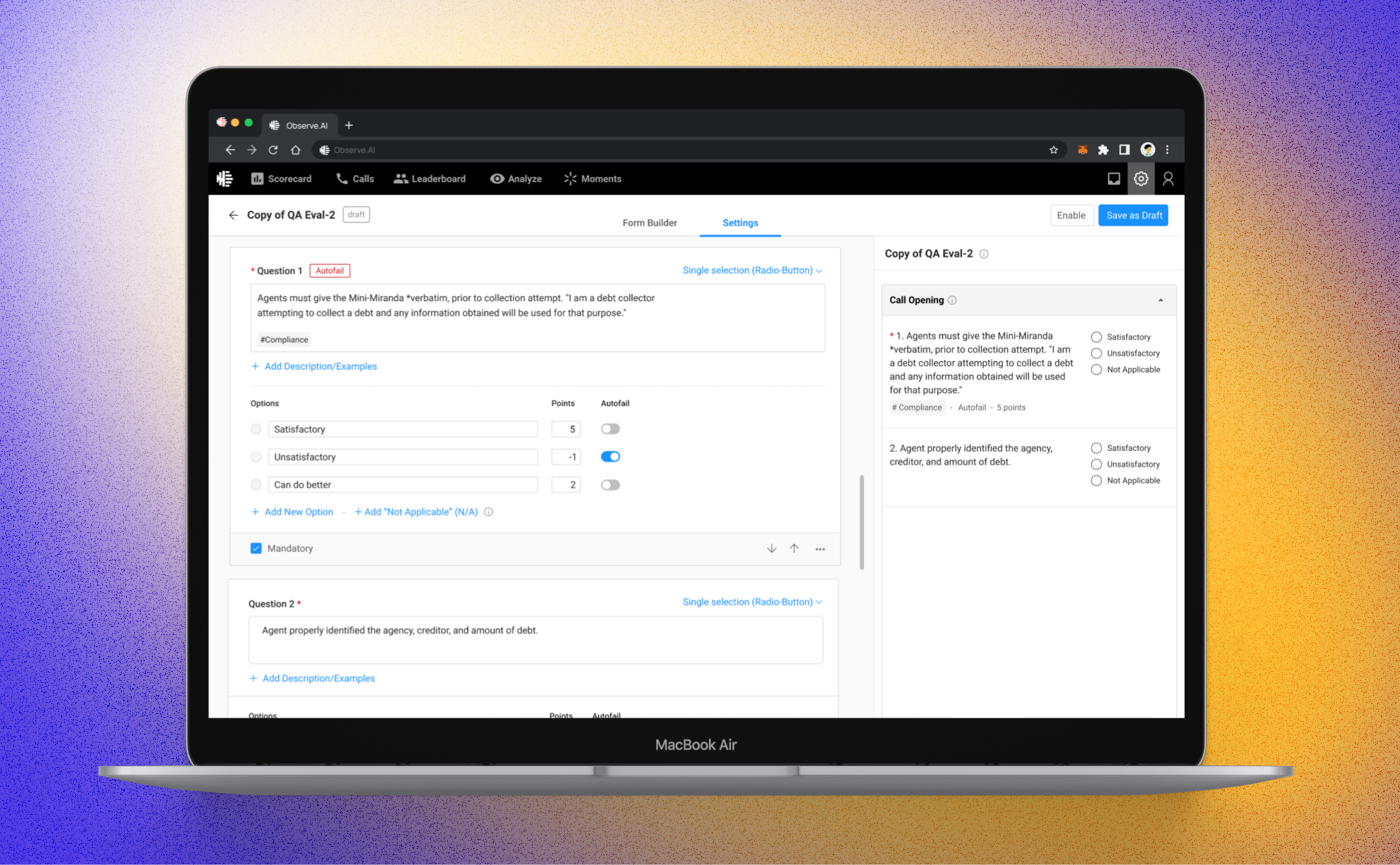This screenshot has height=865, width=1400.
Task: Click the draft status badge
Action: [356, 214]
